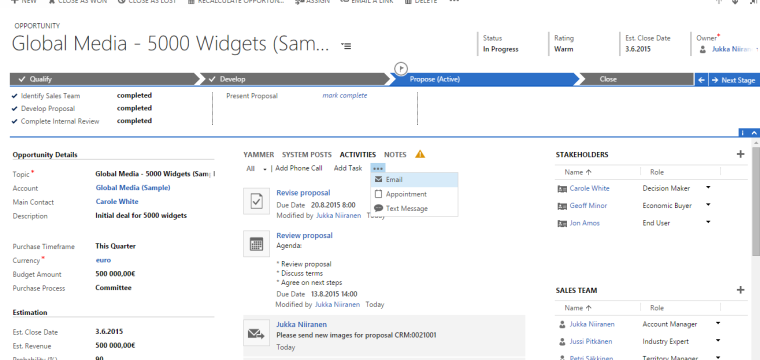Click the Est. Close Date header value 3.6.2015
This screenshot has width=760, height=360.
pos(638,49)
